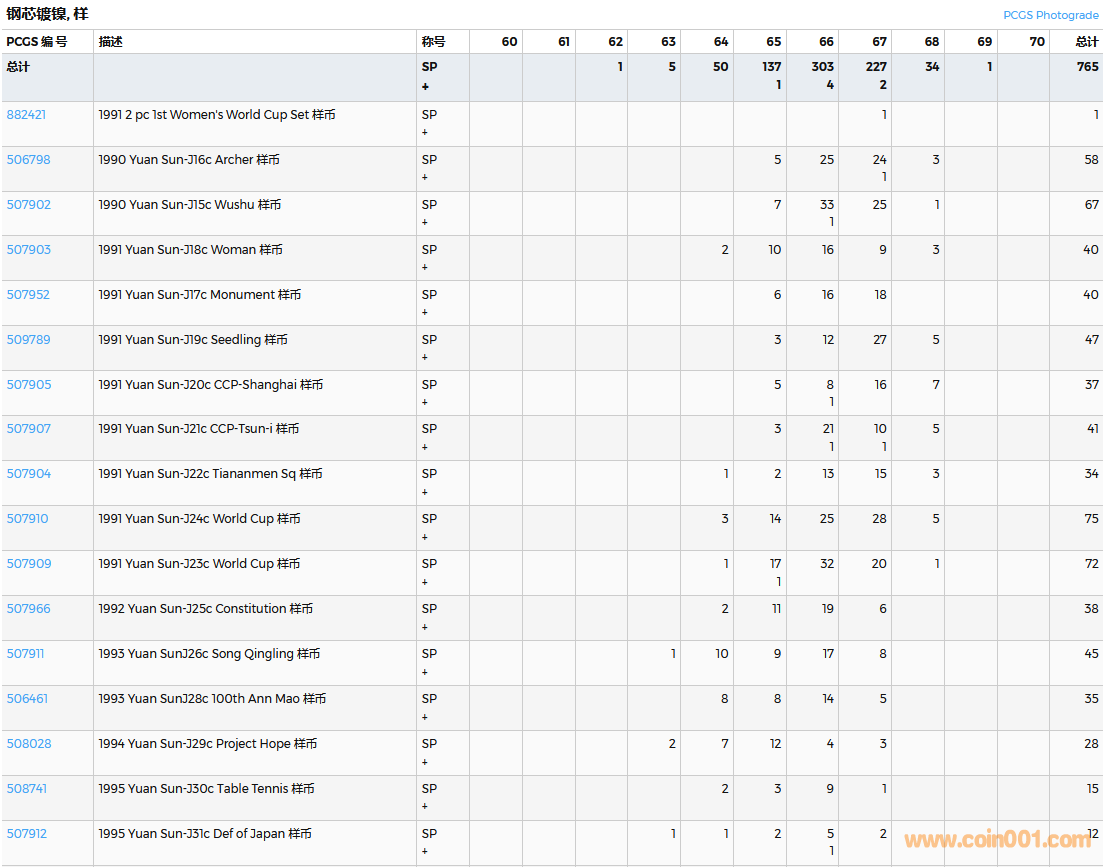The image size is (1104, 867).
Task: Click the 507911 Song Qingling link
Action: pos(25,654)
